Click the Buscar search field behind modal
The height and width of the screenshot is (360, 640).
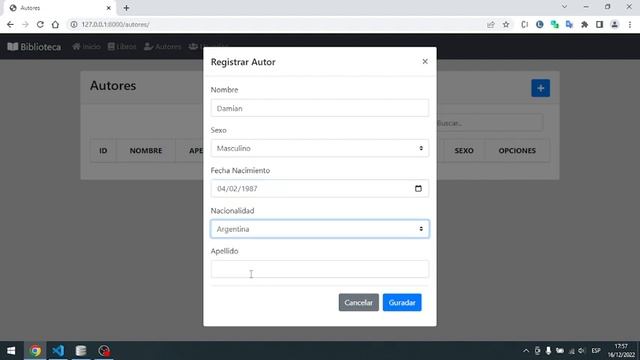point(489,123)
